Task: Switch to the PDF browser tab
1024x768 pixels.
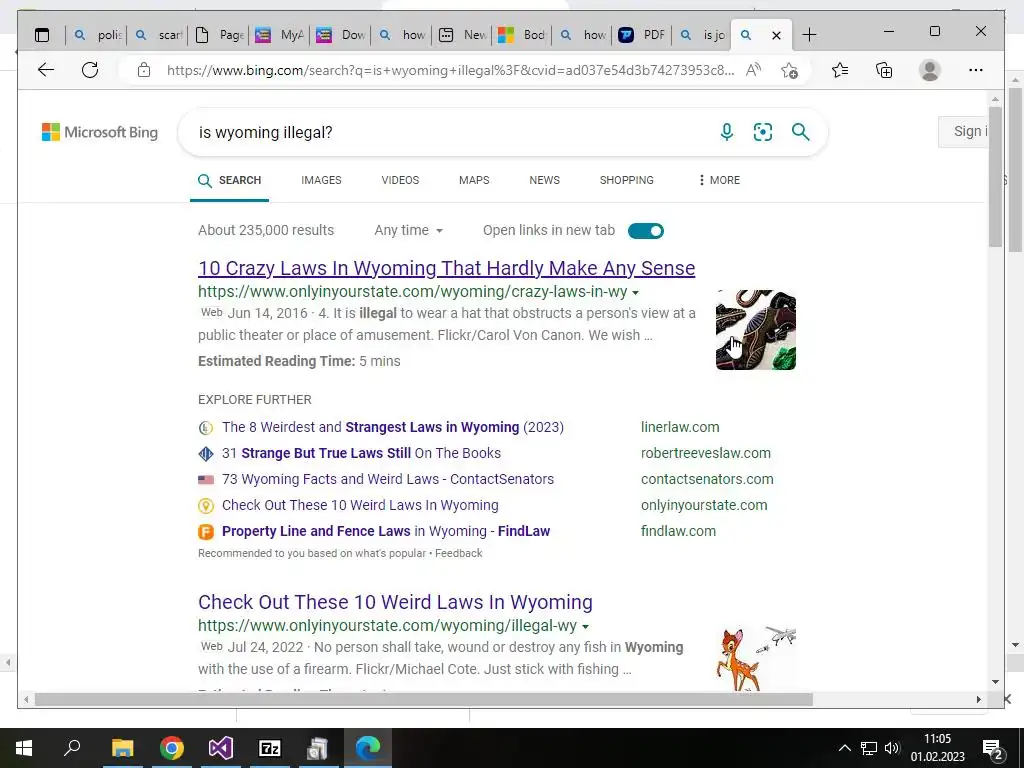Action: click(643, 35)
